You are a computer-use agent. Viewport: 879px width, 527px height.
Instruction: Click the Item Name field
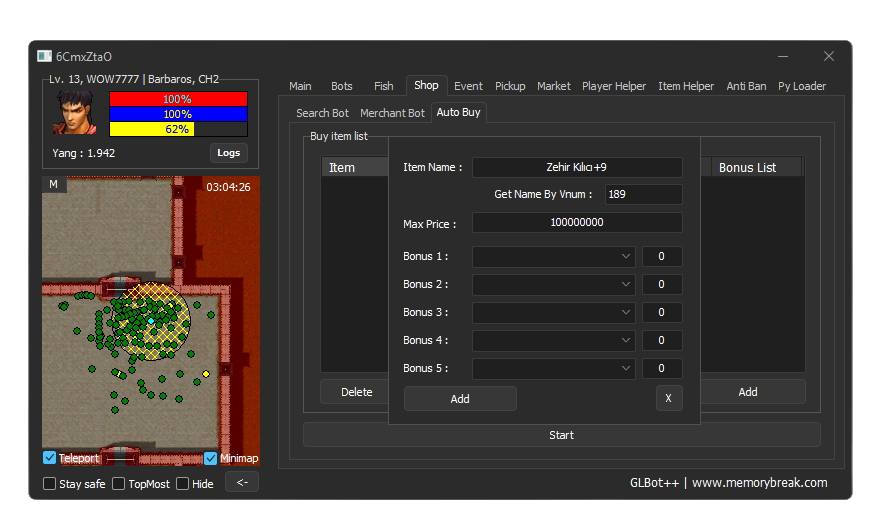577,167
